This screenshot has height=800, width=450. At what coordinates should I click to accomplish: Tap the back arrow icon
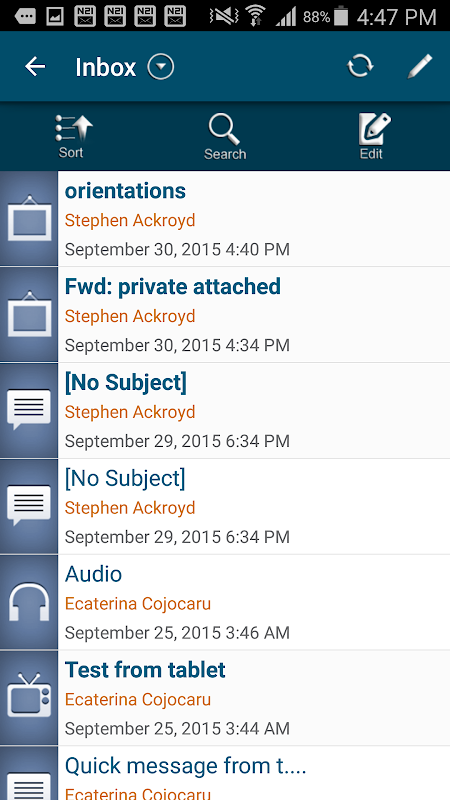35,66
